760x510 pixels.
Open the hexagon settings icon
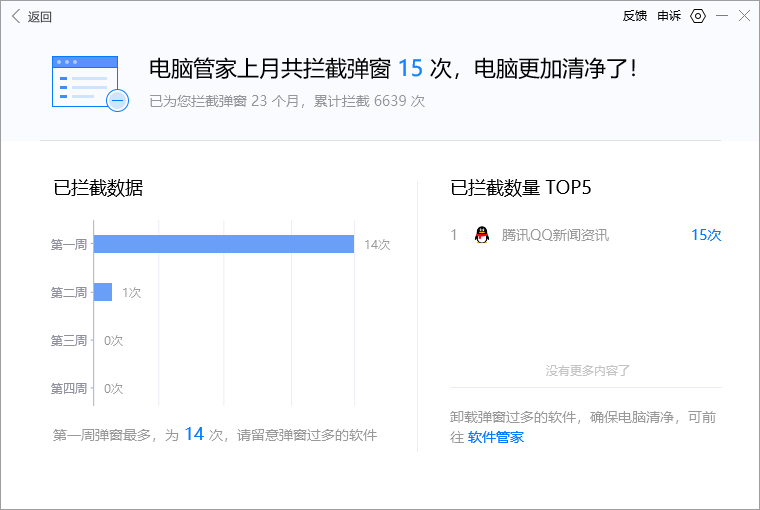[698, 16]
